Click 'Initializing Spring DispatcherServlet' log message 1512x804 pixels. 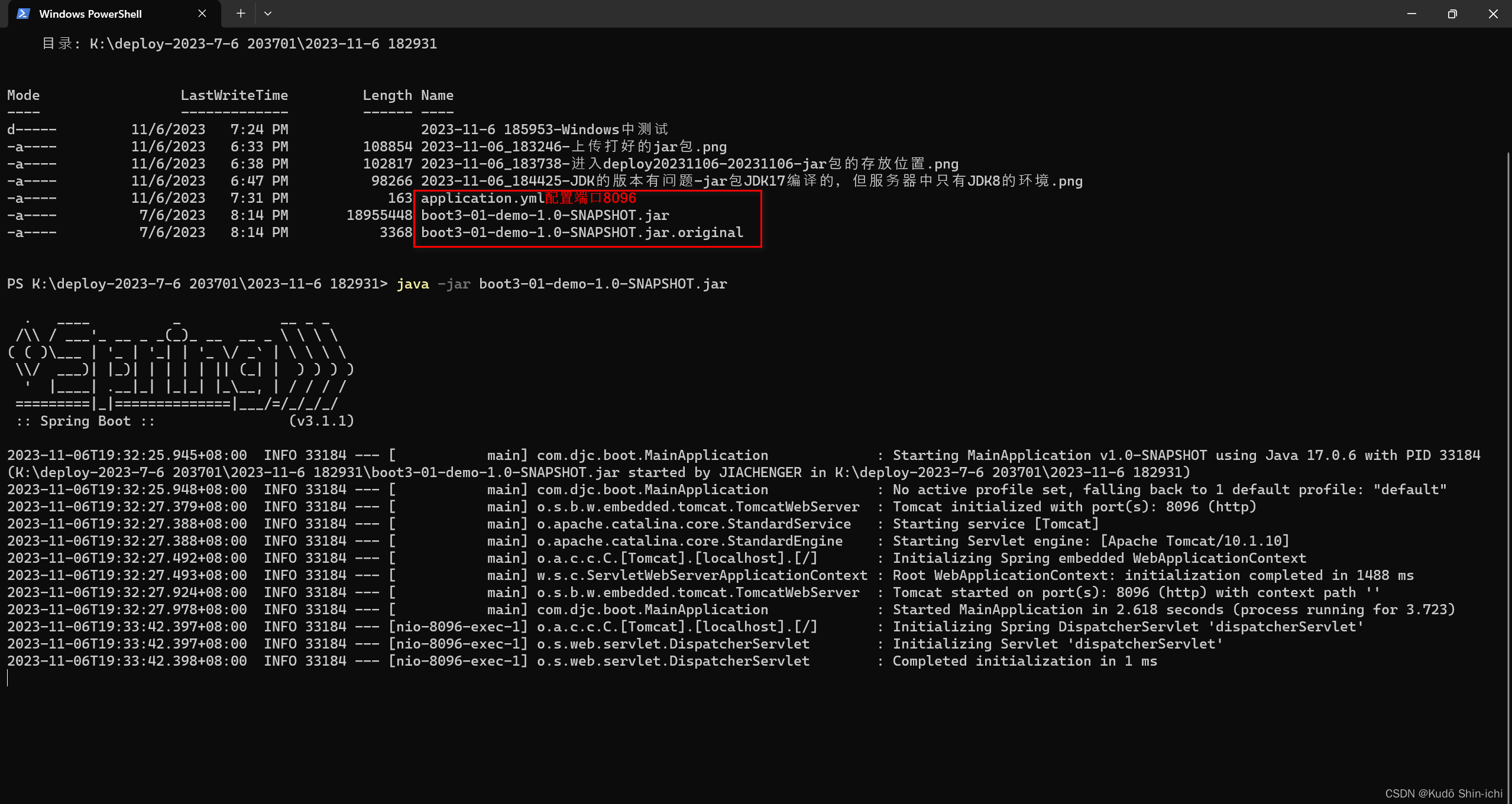(x=1128, y=627)
